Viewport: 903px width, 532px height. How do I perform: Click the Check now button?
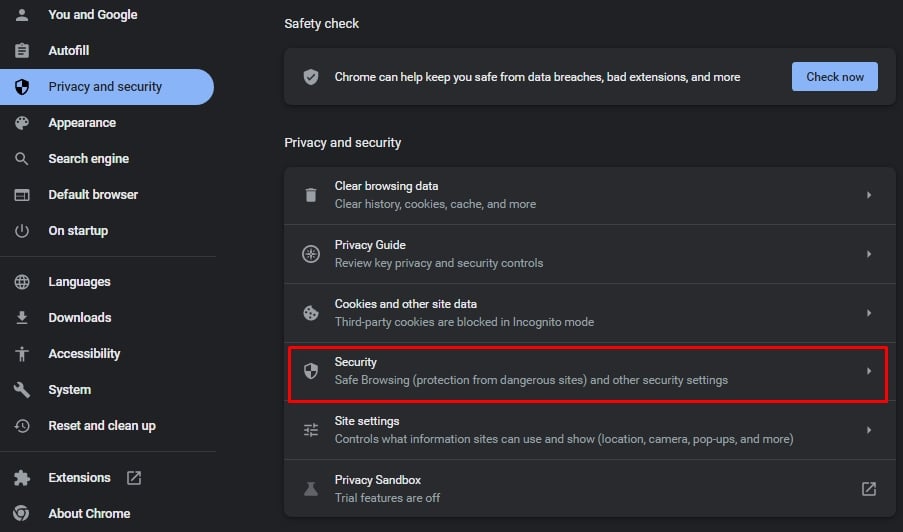pos(834,77)
